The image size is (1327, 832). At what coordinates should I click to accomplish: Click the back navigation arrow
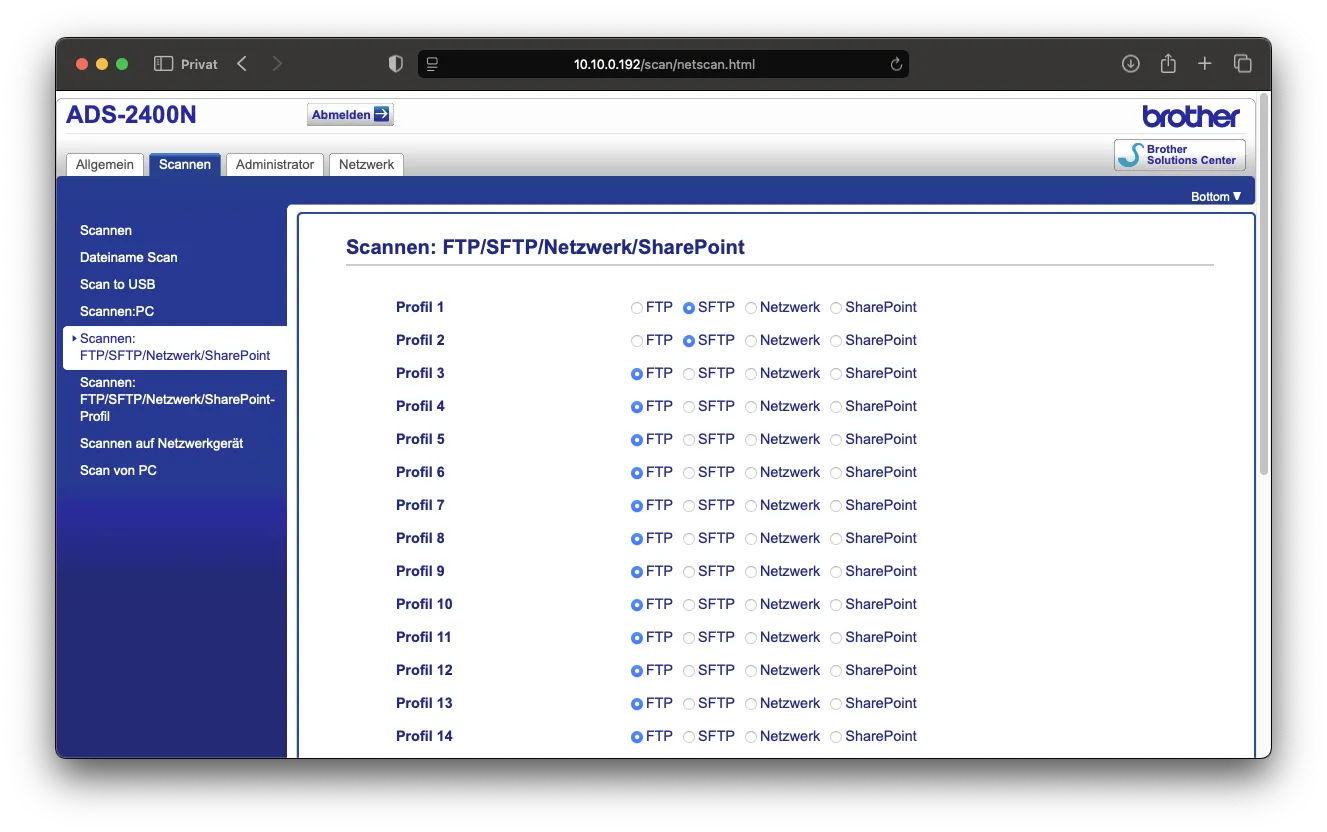coord(242,64)
